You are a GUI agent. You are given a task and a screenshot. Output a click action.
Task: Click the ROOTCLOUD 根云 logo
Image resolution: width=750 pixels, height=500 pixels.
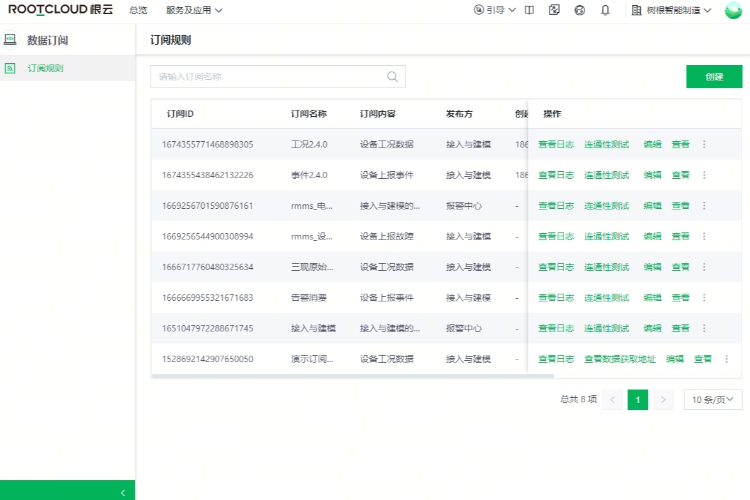pyautogui.click(x=59, y=10)
